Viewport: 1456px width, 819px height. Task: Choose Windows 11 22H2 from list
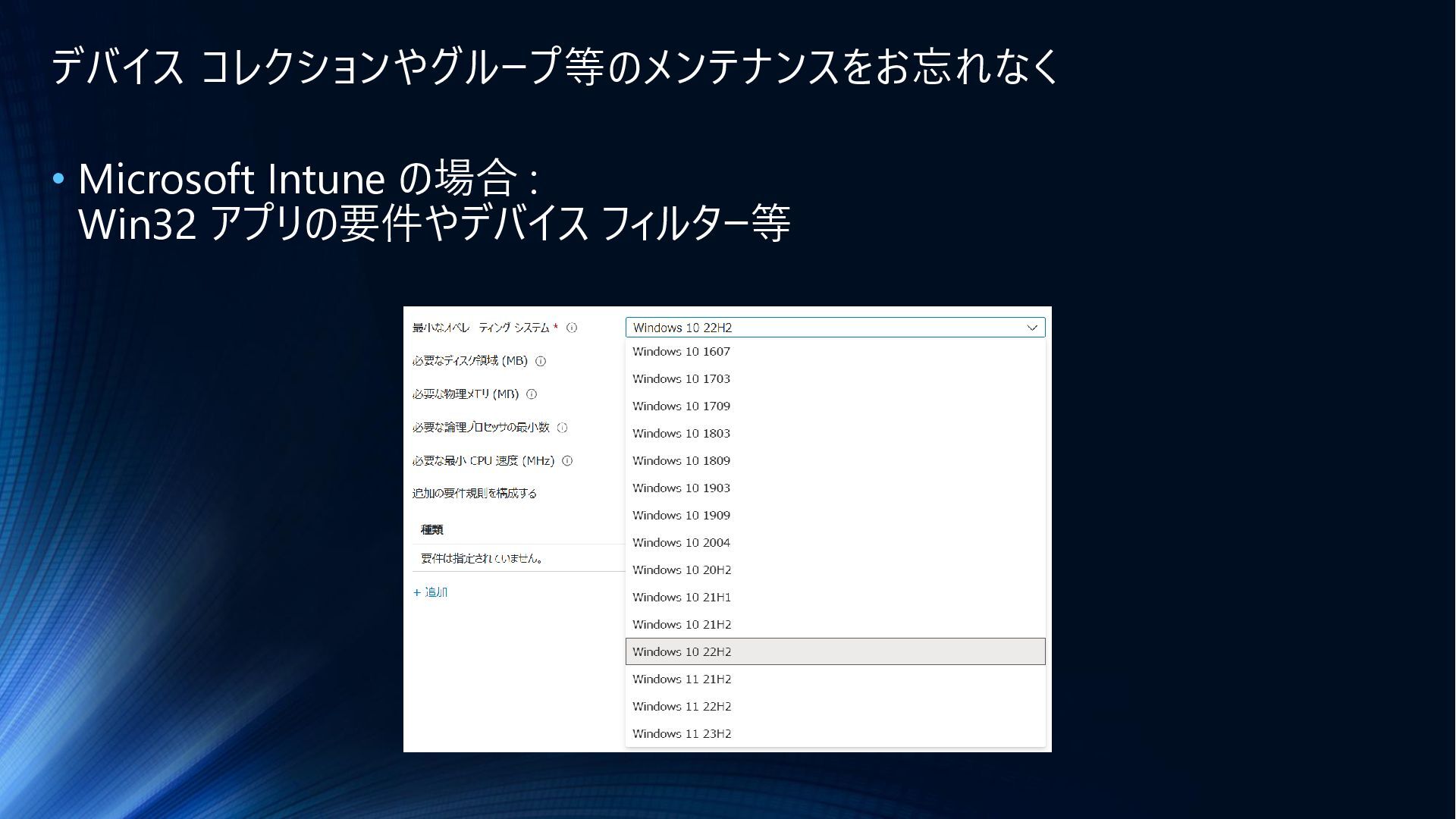835,707
